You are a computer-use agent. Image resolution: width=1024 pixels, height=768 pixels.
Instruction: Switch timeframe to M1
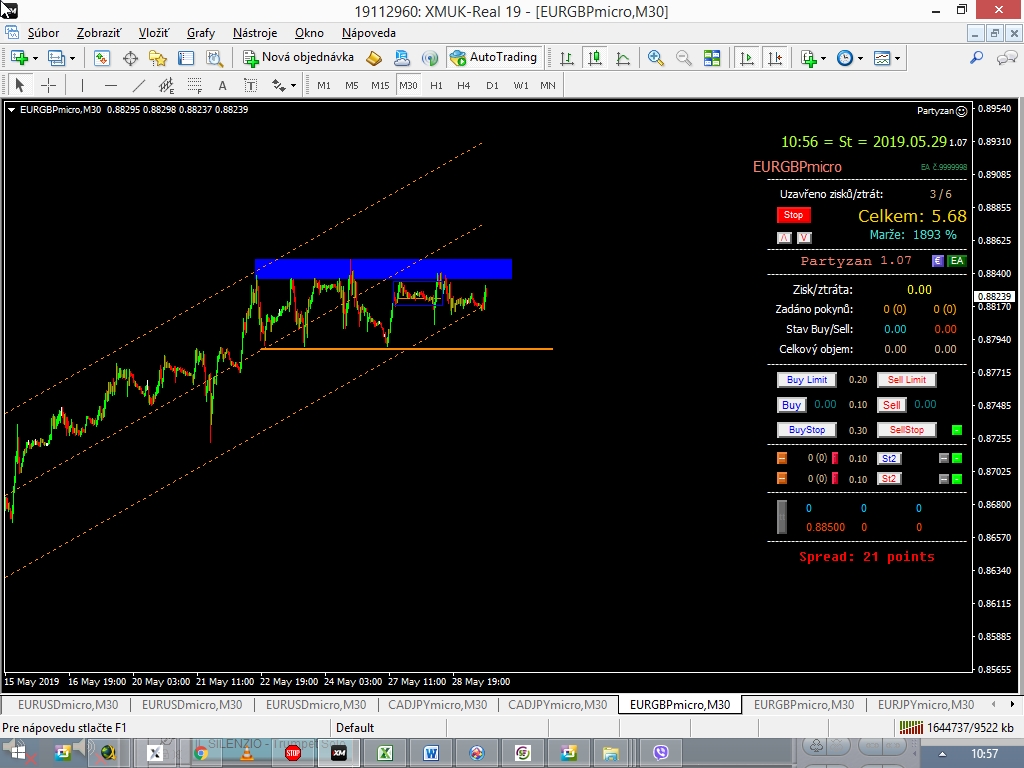pyautogui.click(x=324, y=85)
